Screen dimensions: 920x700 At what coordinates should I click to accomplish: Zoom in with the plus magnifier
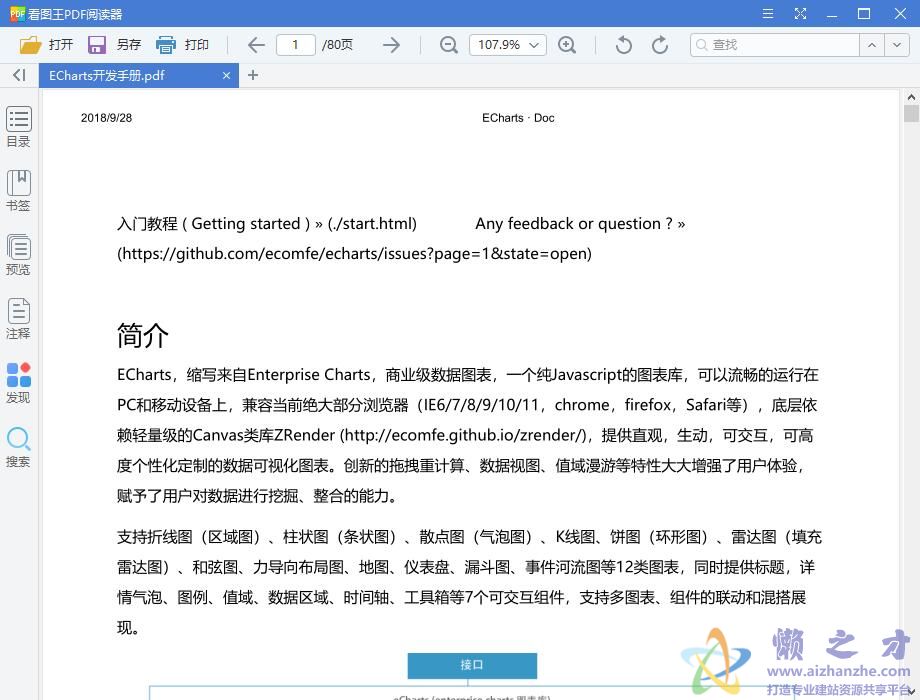[567, 45]
